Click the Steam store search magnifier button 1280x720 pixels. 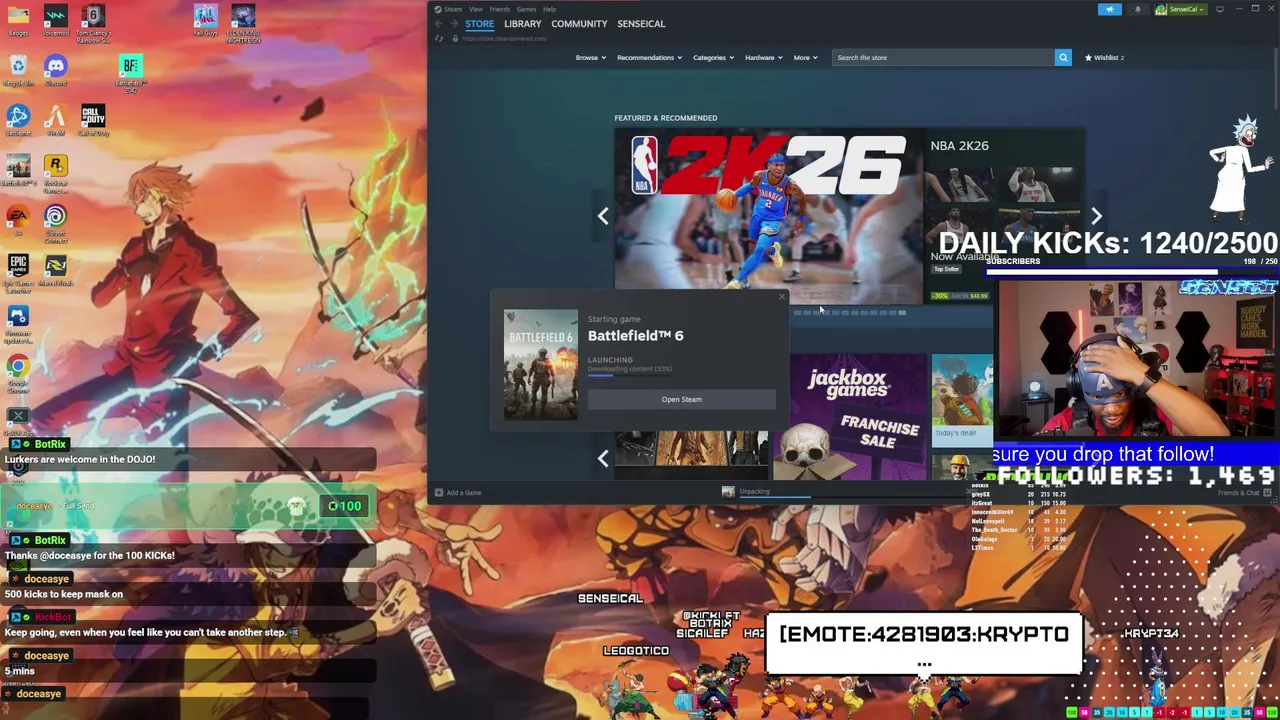coord(1063,57)
